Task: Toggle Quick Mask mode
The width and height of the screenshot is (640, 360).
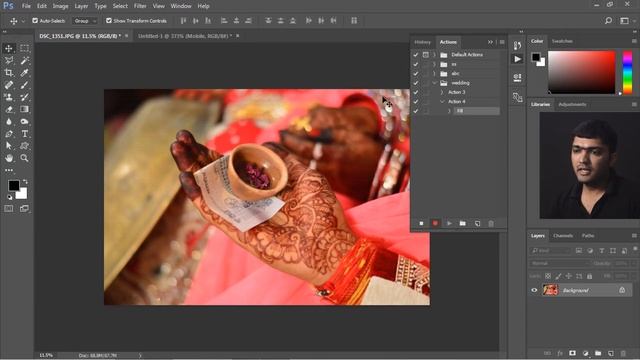Action: (9, 209)
